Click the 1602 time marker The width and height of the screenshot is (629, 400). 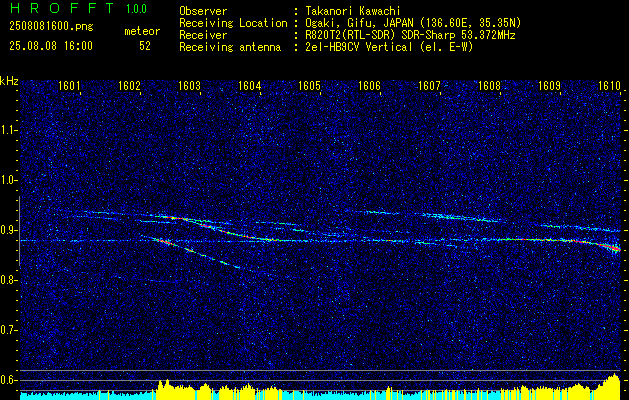(x=130, y=85)
